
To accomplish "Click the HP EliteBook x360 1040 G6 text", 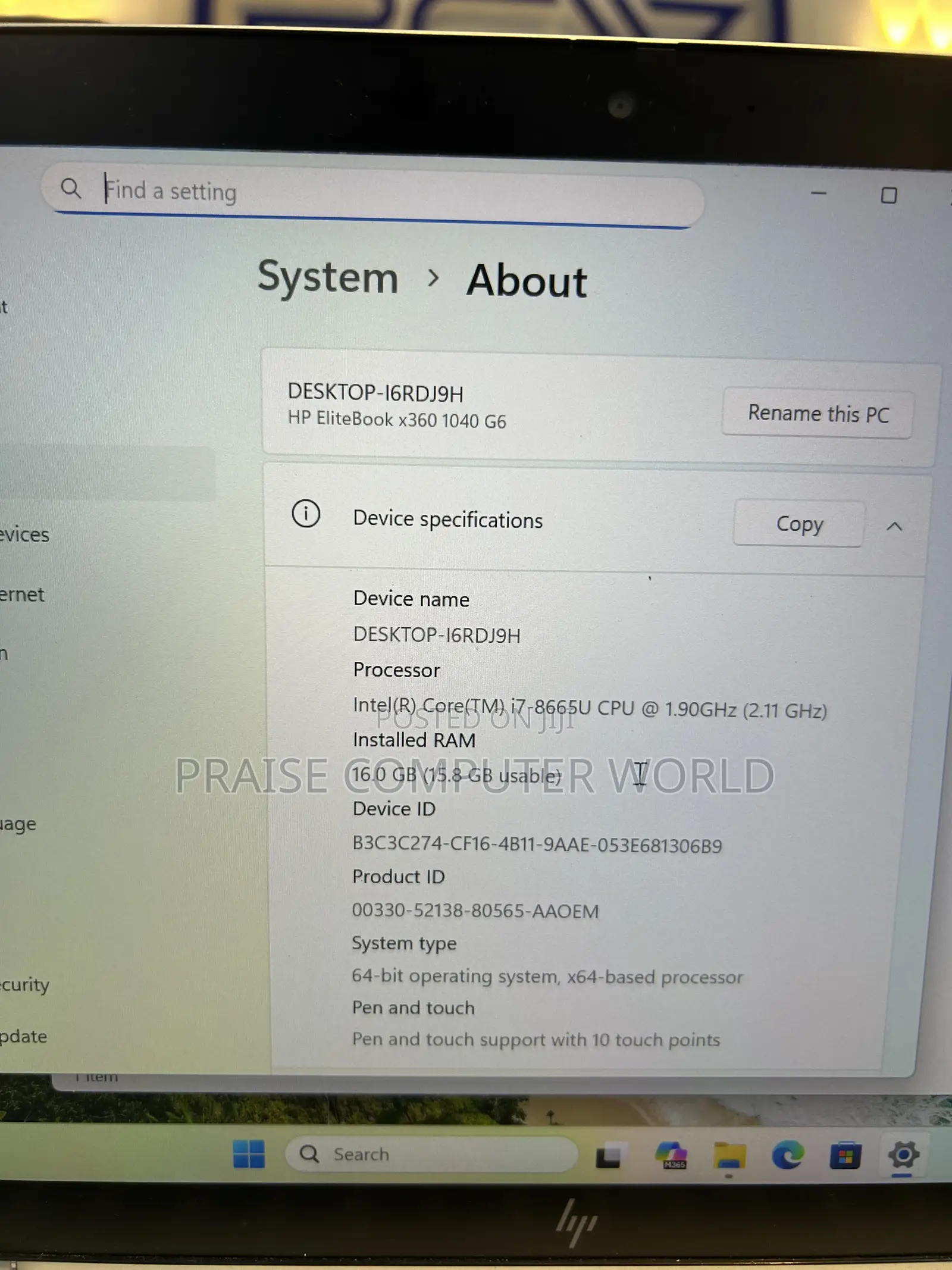I will [x=397, y=420].
